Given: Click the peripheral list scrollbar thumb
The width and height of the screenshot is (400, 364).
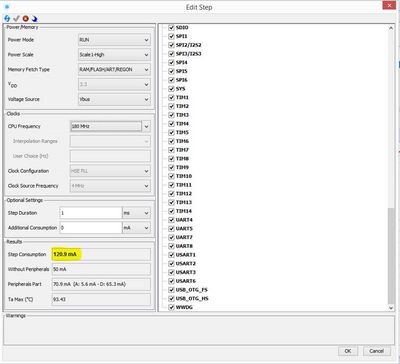Looking at the screenshot, I should (x=391, y=255).
